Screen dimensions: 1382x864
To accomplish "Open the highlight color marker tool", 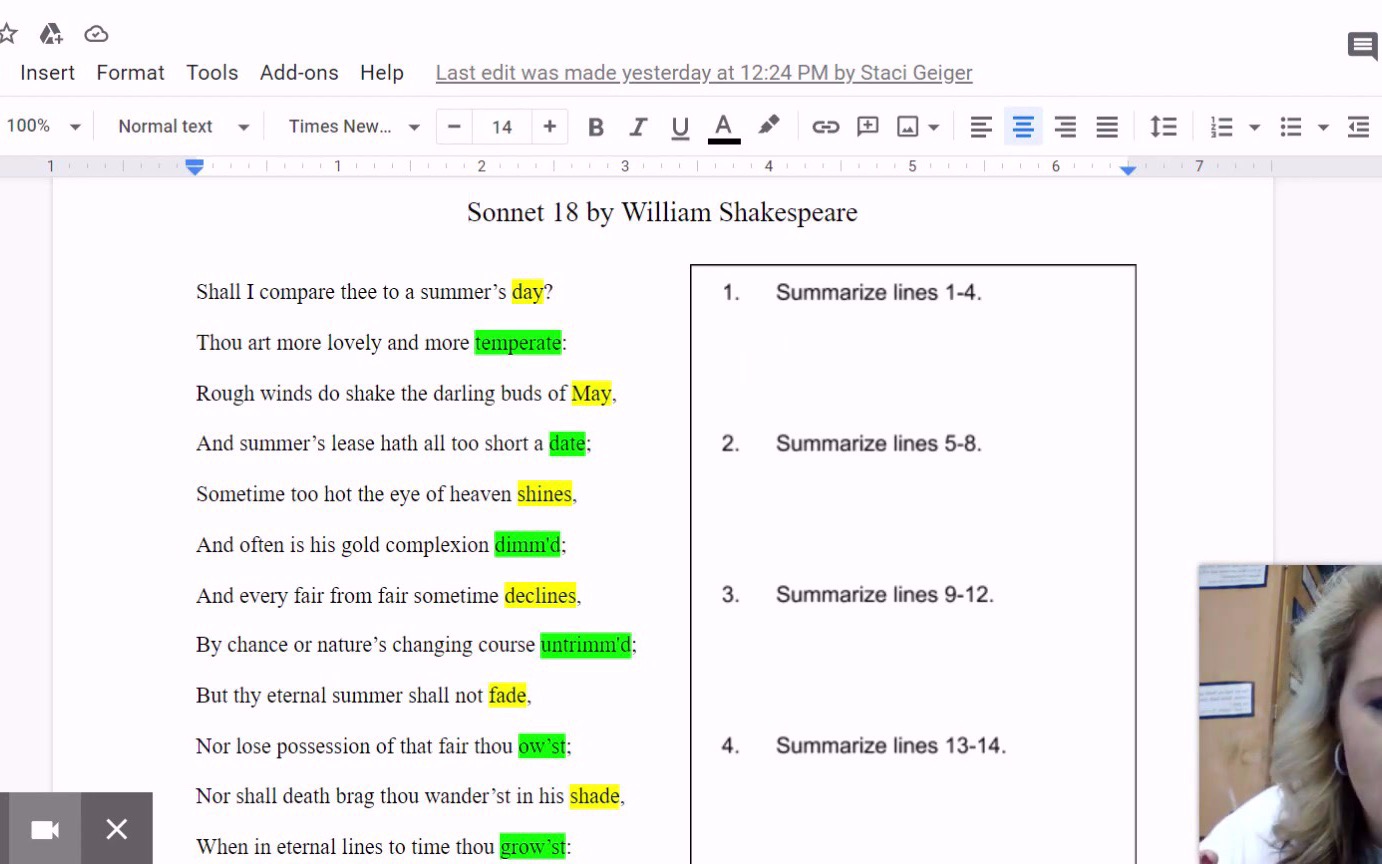I will pyautogui.click(x=768, y=126).
